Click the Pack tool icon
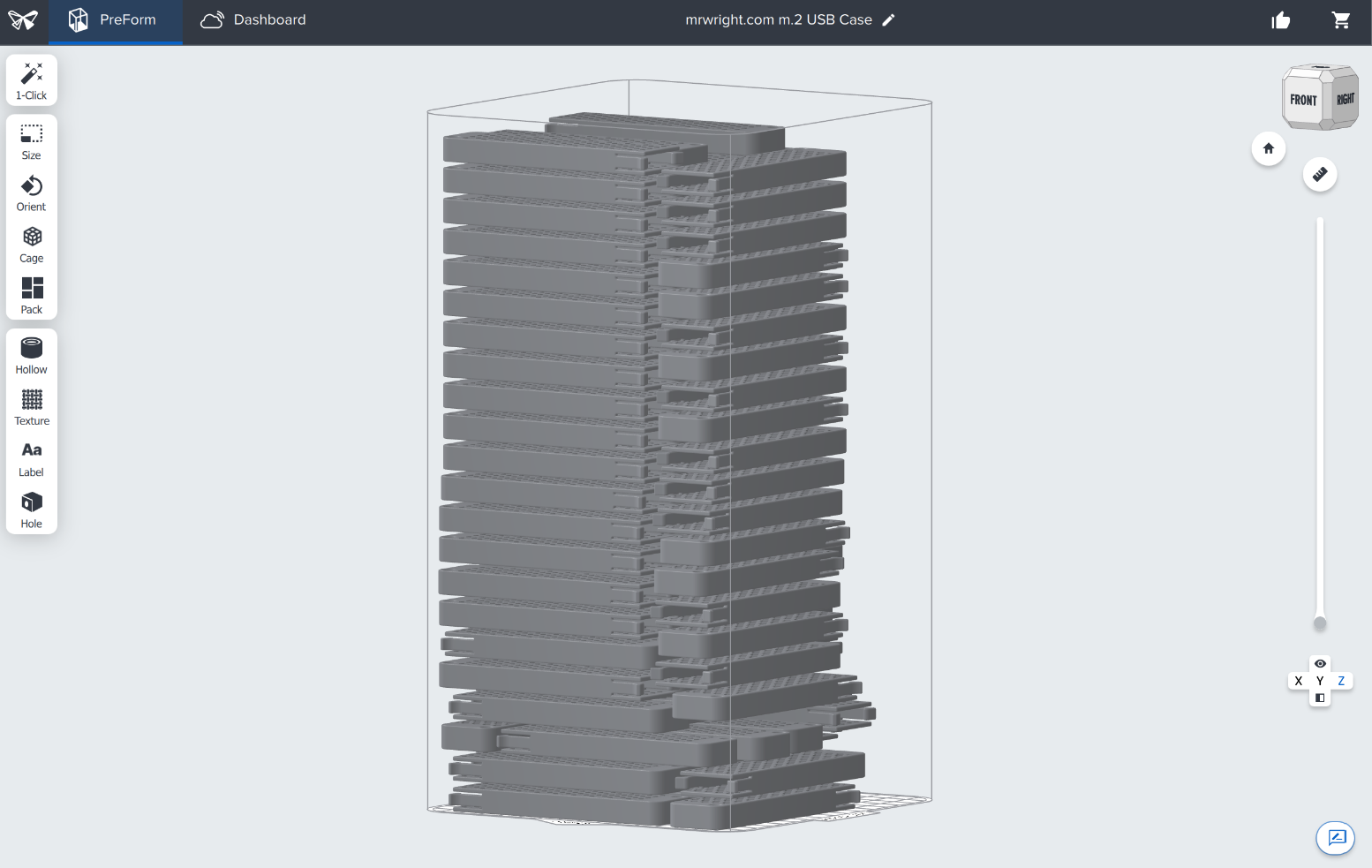The width and height of the screenshot is (1372, 868). coord(32,296)
